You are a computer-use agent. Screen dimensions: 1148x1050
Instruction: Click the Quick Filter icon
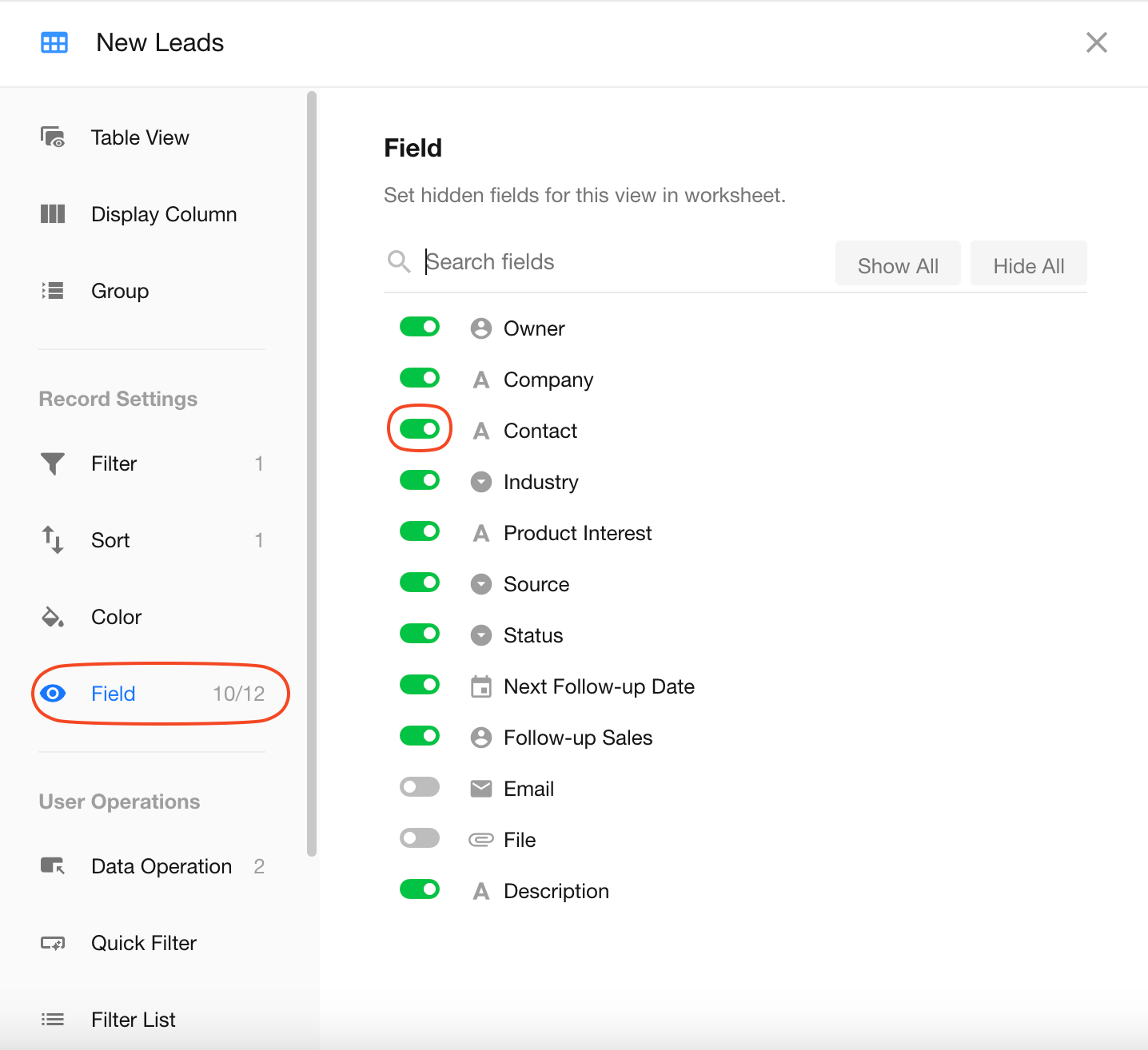pos(53,943)
